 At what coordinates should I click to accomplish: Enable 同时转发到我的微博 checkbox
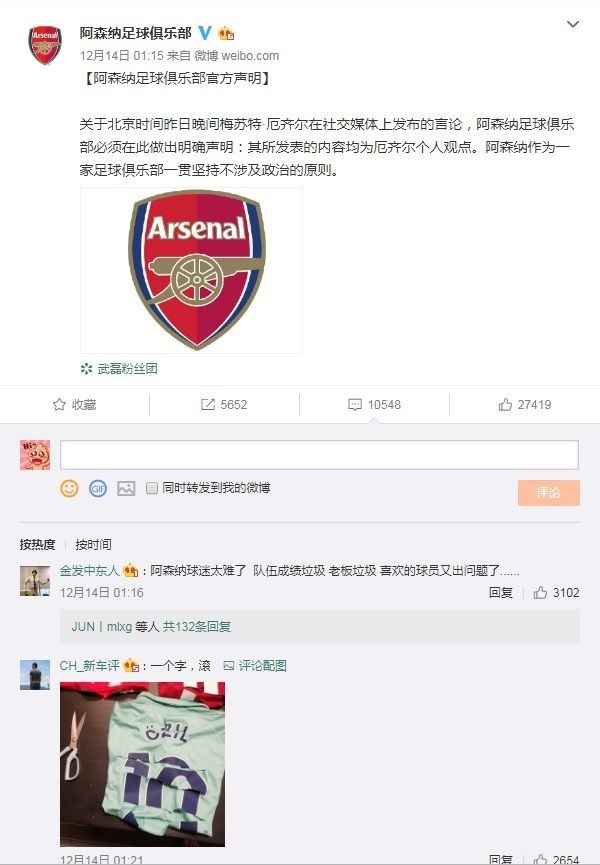click(x=152, y=488)
